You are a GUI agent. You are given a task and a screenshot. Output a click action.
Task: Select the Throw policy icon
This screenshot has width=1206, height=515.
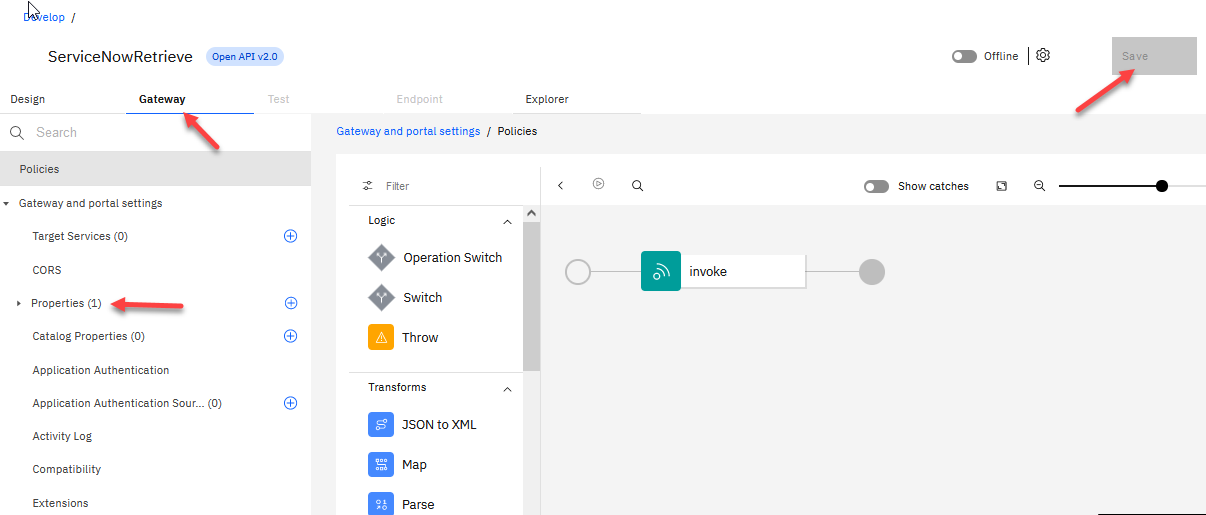pyautogui.click(x=381, y=338)
